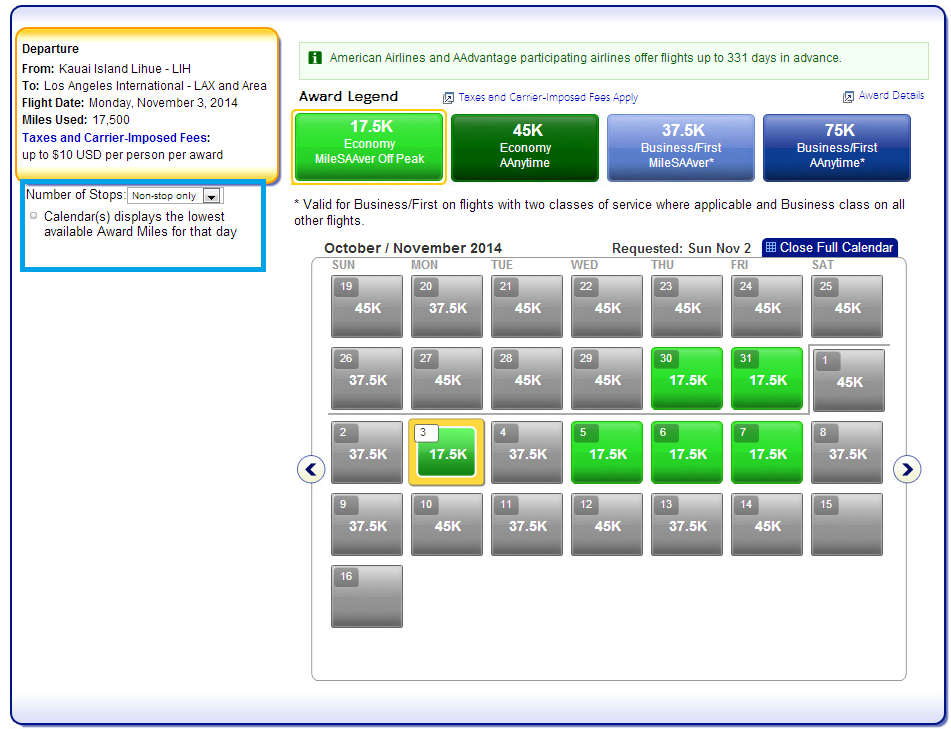Click the Miles Used 17,500 text
Image resolution: width=951 pixels, height=729 pixels.
[76, 119]
